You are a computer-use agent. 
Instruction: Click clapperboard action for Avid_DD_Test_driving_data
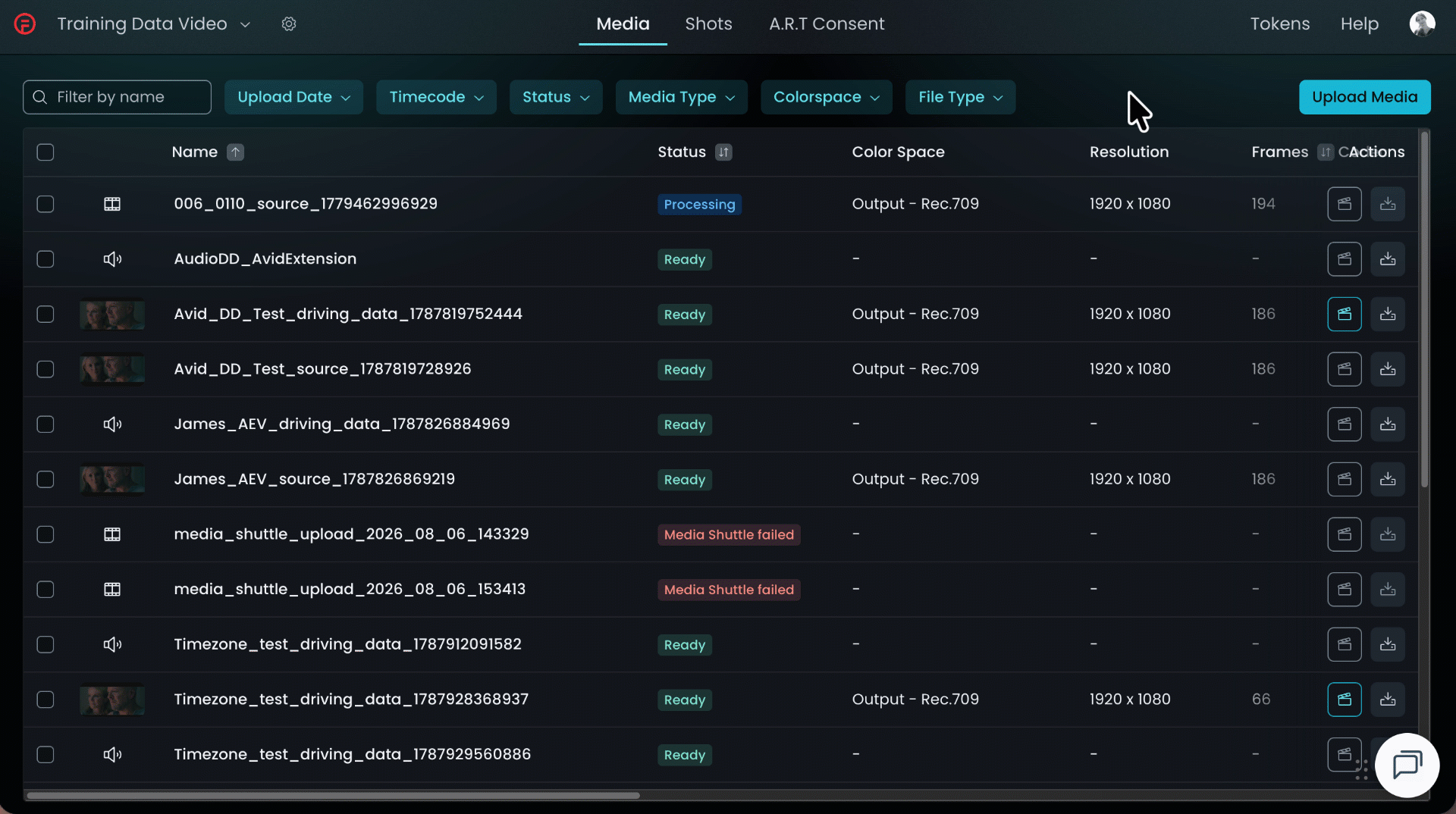(1345, 315)
